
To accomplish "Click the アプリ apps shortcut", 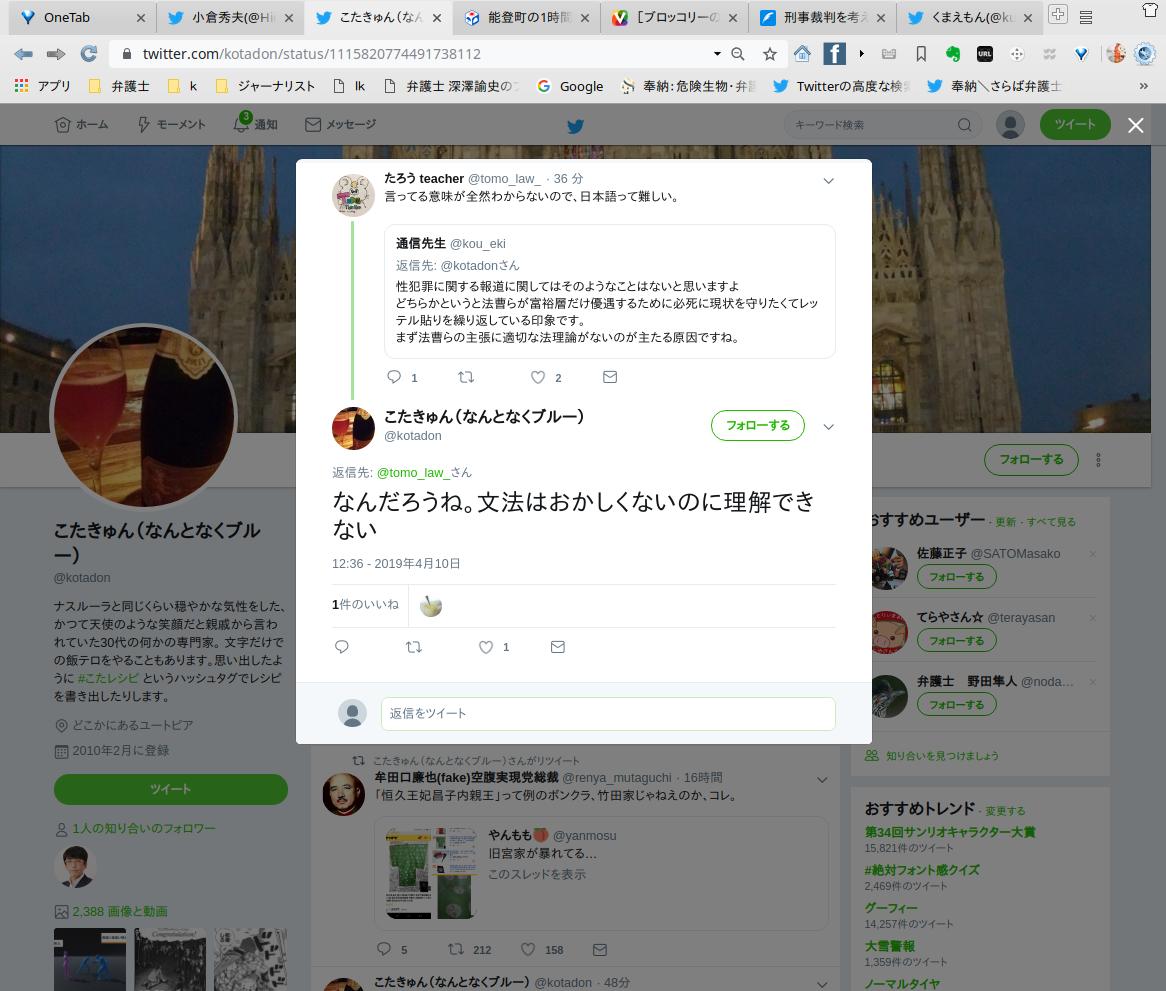I will [43, 86].
